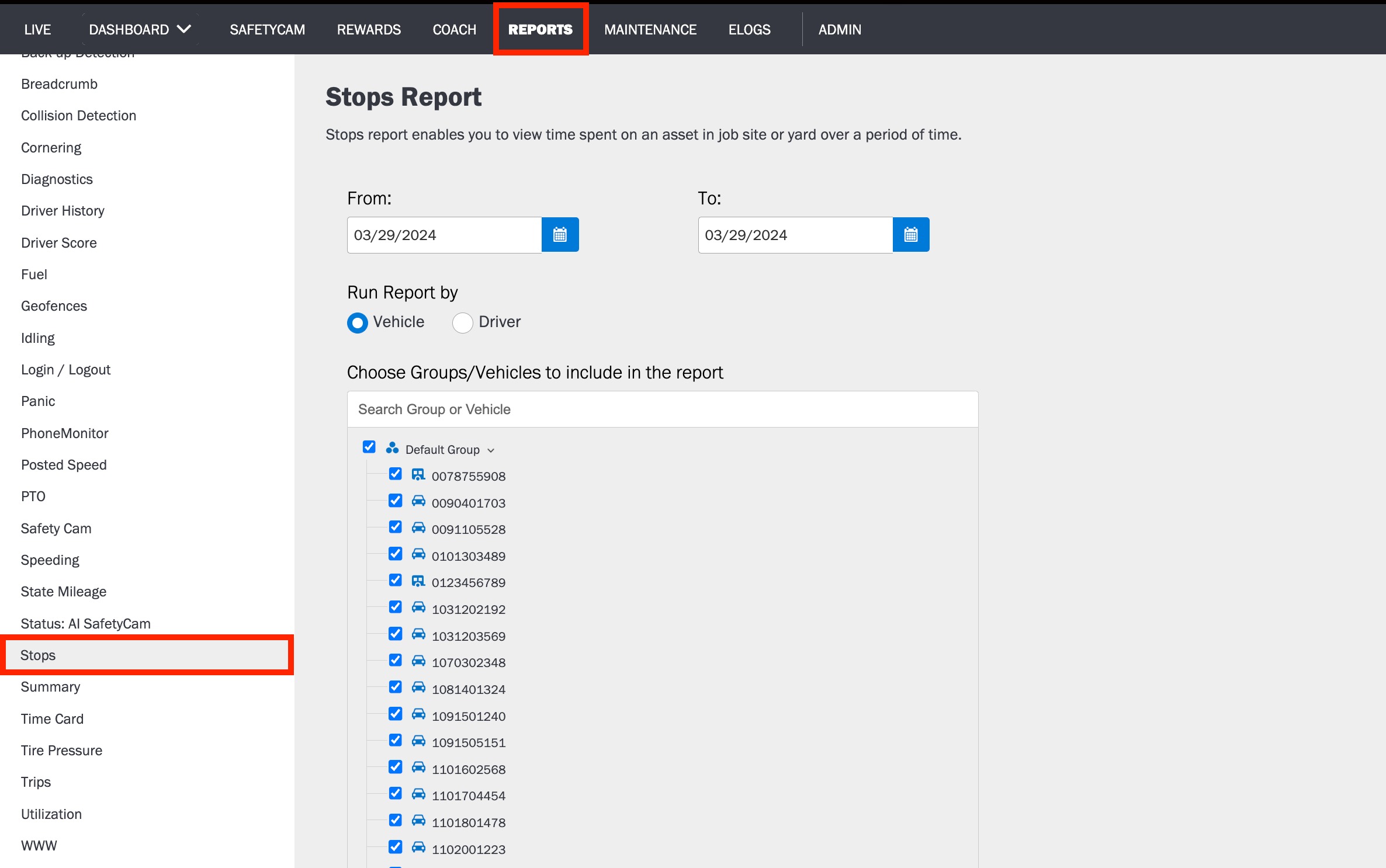Select vehicle 1091505151 in the list
The image size is (1386, 868).
click(x=469, y=742)
